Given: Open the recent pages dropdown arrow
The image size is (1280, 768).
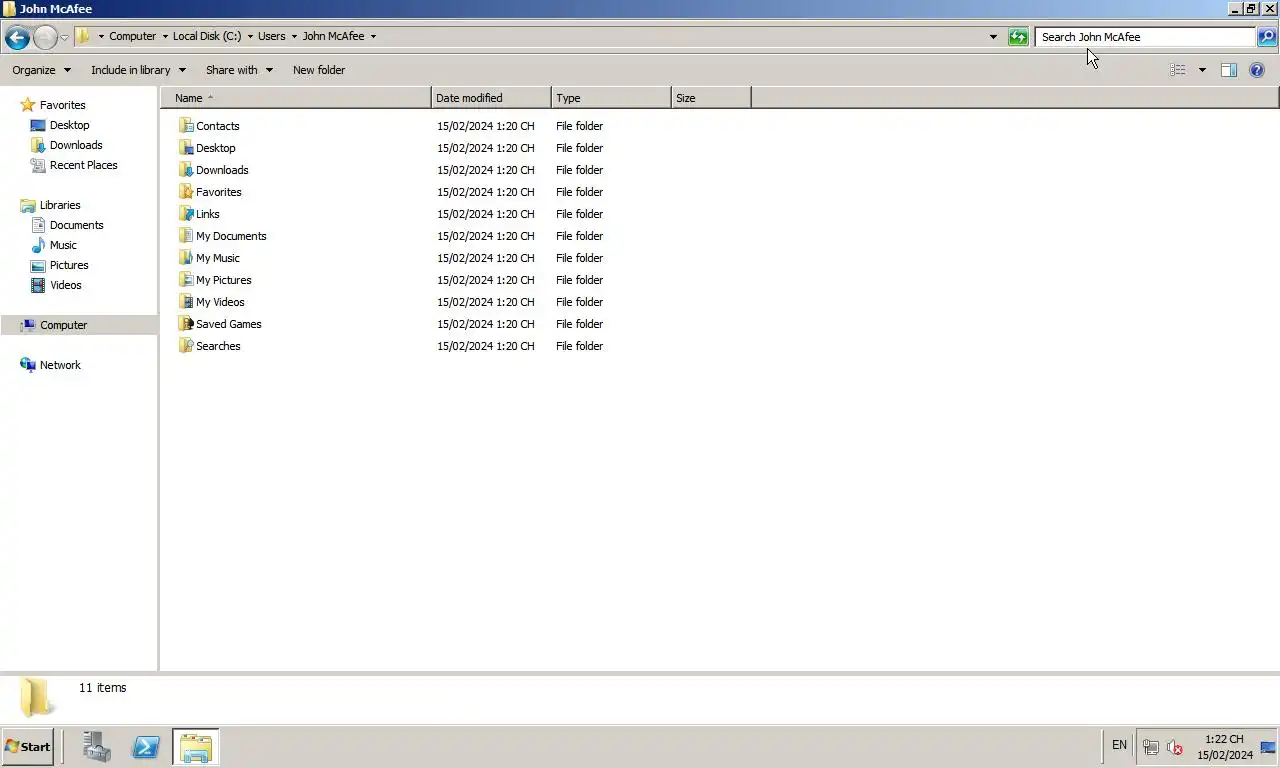Looking at the screenshot, I should tap(64, 38).
